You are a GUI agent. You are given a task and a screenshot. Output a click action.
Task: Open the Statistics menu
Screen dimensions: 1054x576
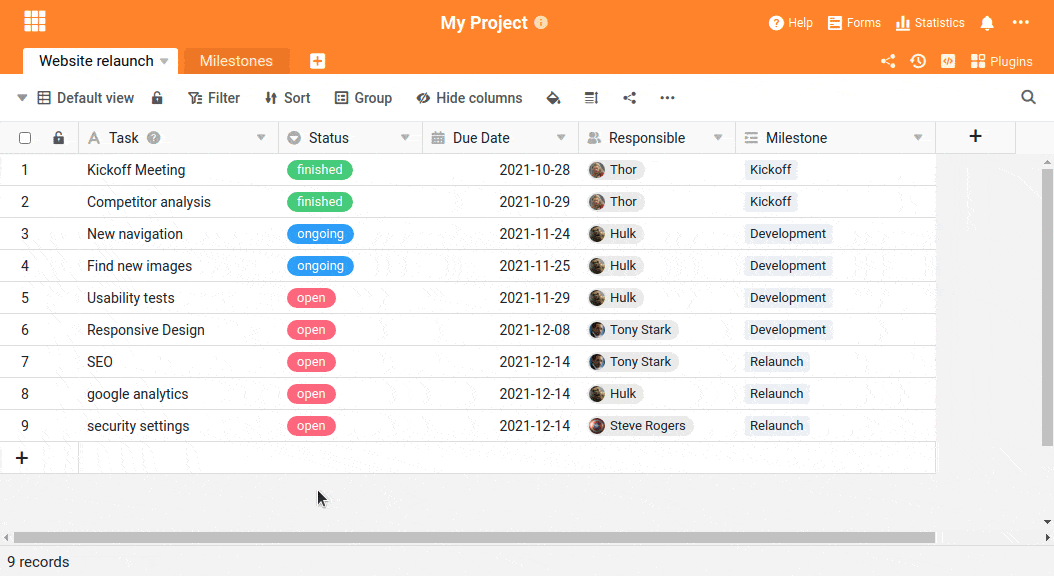[930, 23]
